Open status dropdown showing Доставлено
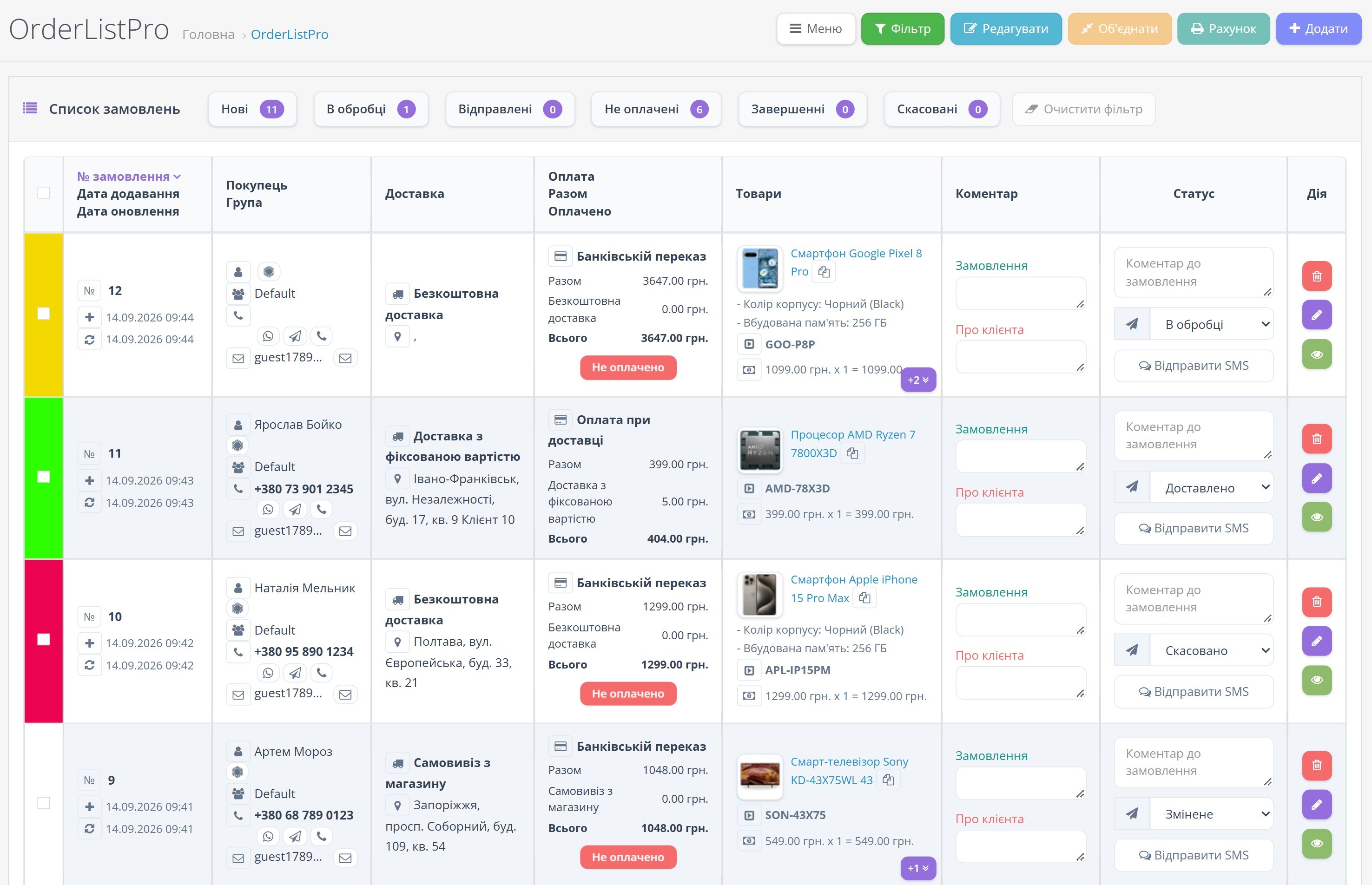The image size is (1372, 885). pos(1211,487)
